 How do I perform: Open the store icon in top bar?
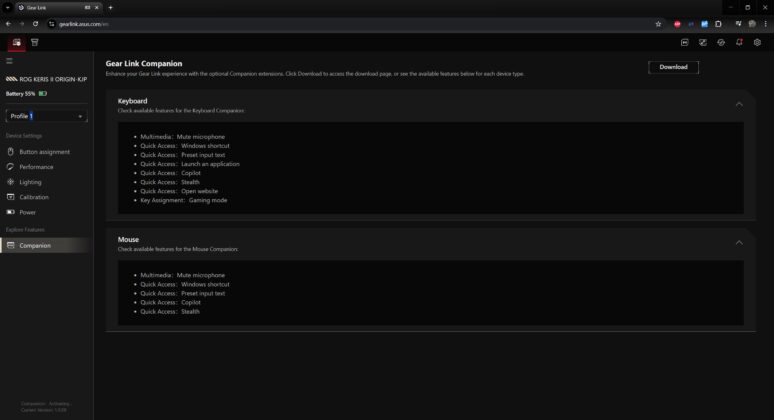pyautogui.click(x=35, y=42)
